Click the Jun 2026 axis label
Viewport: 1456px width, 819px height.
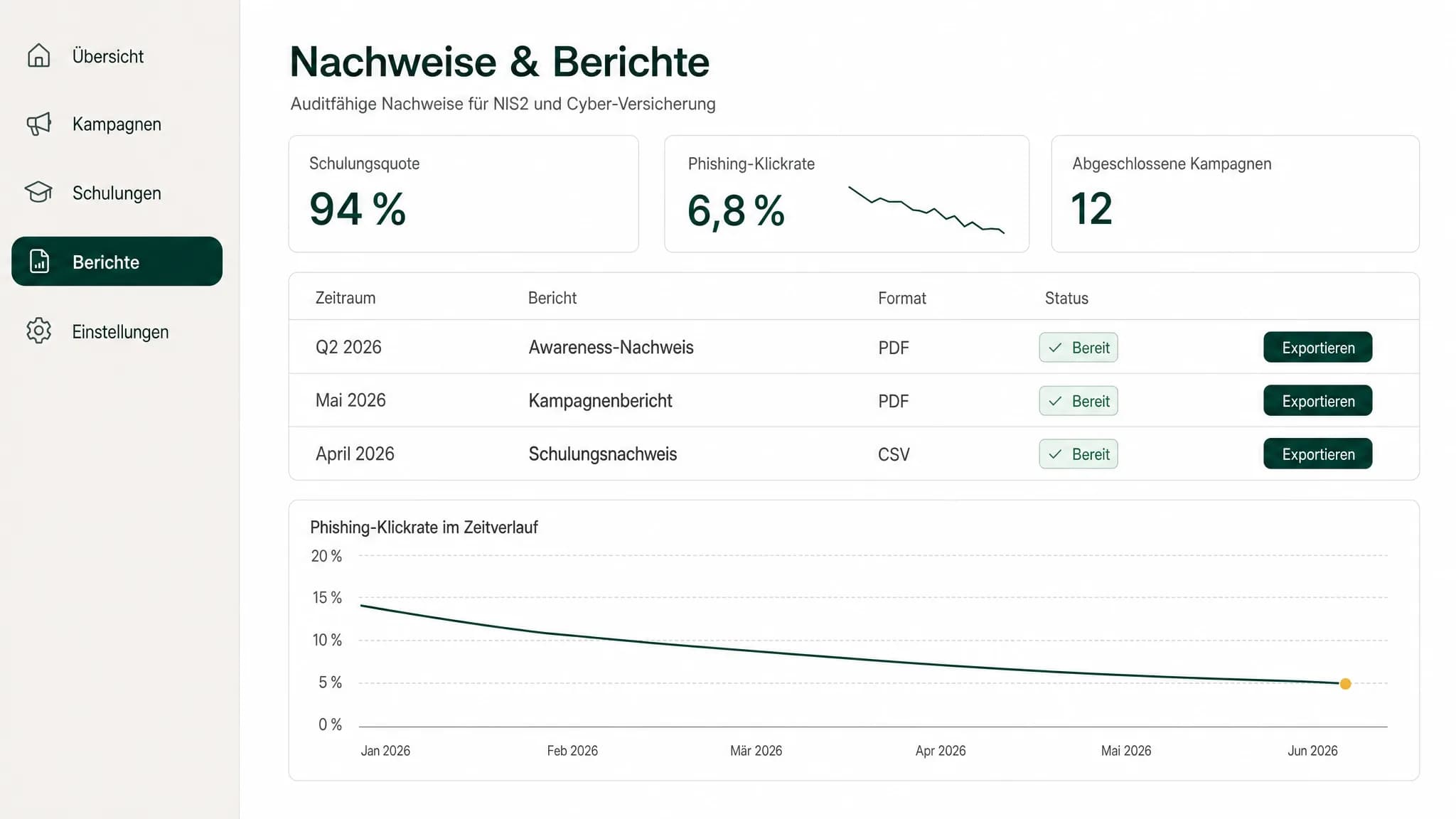[x=1312, y=751]
